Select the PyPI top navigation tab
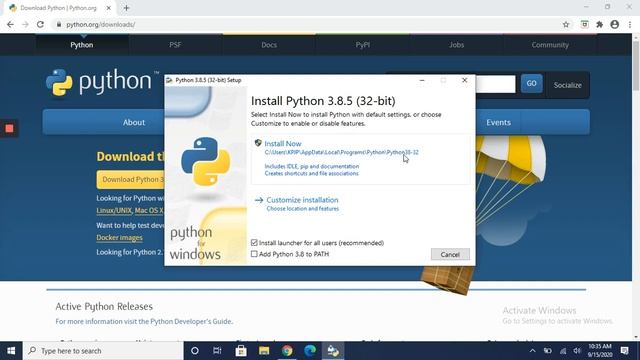 tap(363, 45)
